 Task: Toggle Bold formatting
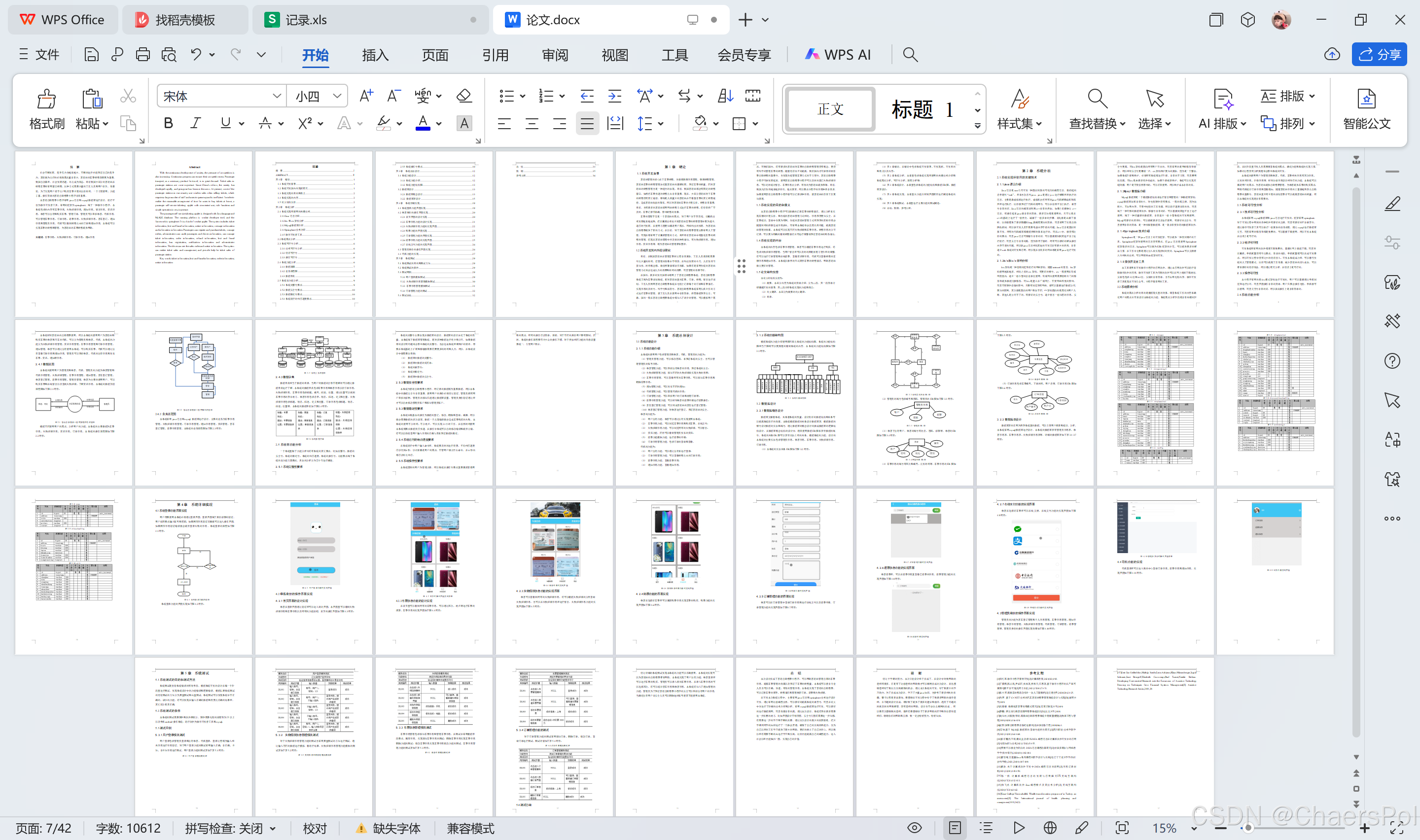(x=168, y=123)
